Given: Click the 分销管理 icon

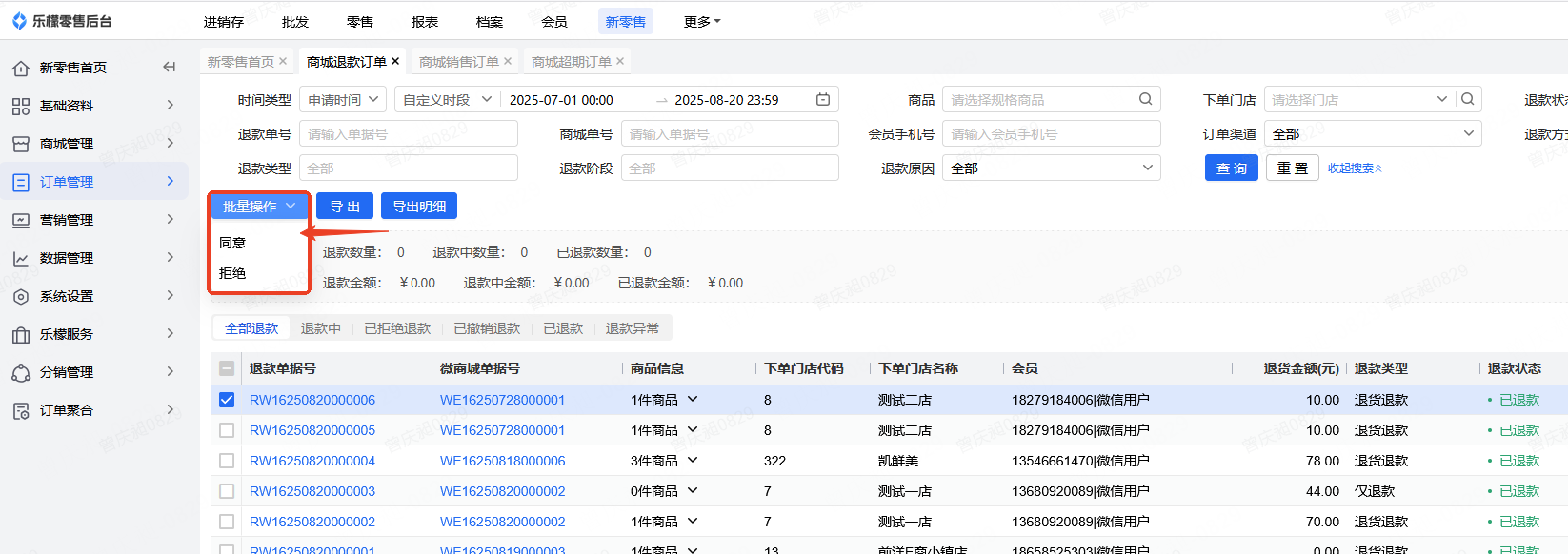Looking at the screenshot, I should (21, 372).
